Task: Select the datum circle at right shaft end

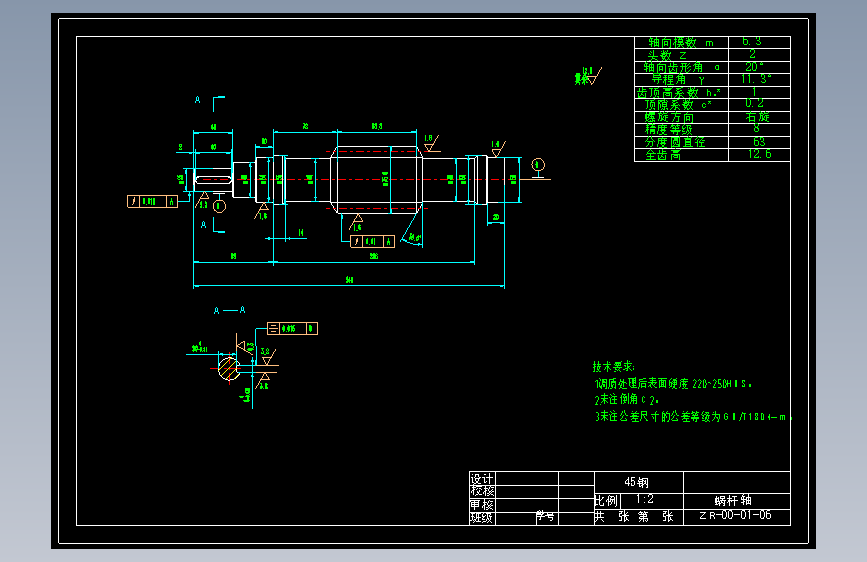Action: point(538,165)
